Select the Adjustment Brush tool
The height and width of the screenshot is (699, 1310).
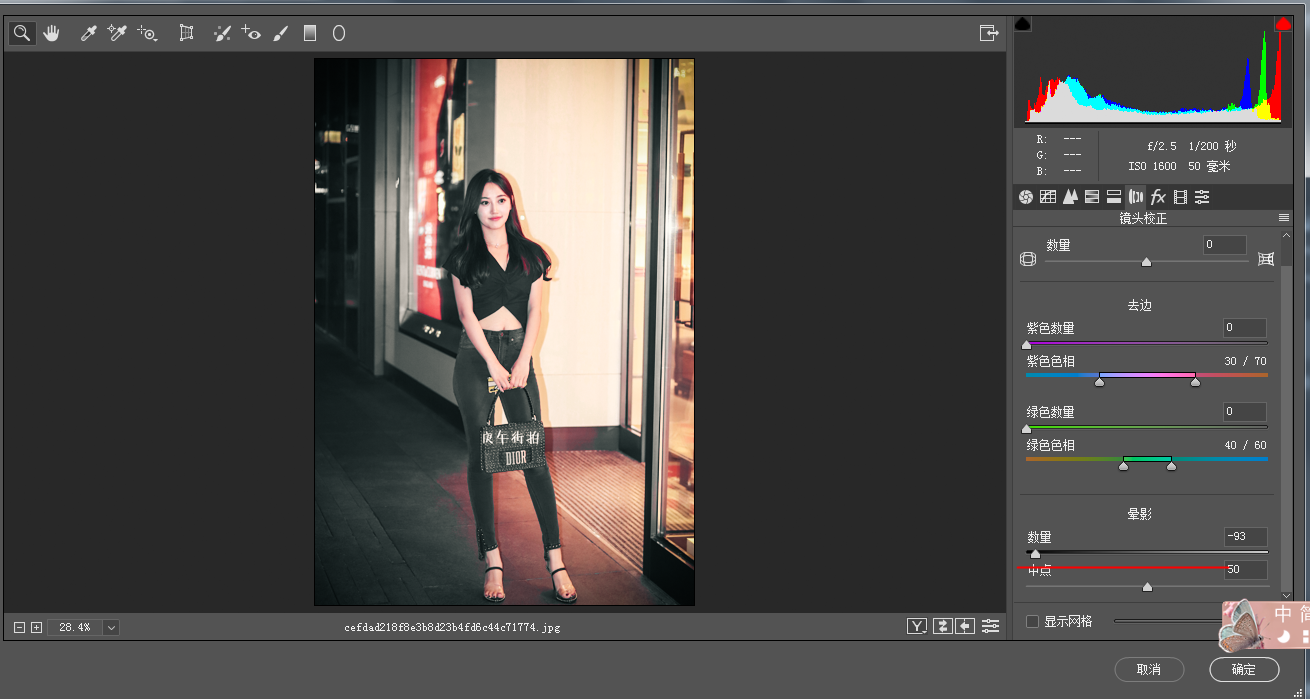click(x=281, y=34)
